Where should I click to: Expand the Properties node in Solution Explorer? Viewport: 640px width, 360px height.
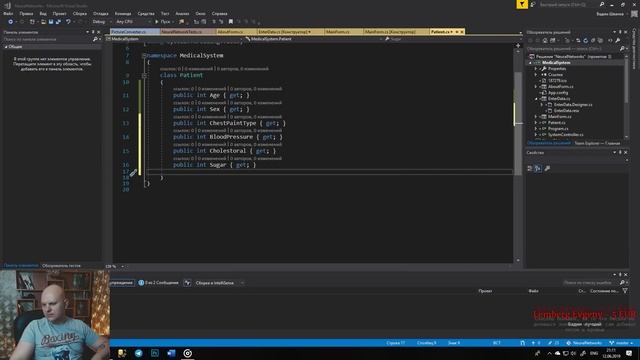536,69
